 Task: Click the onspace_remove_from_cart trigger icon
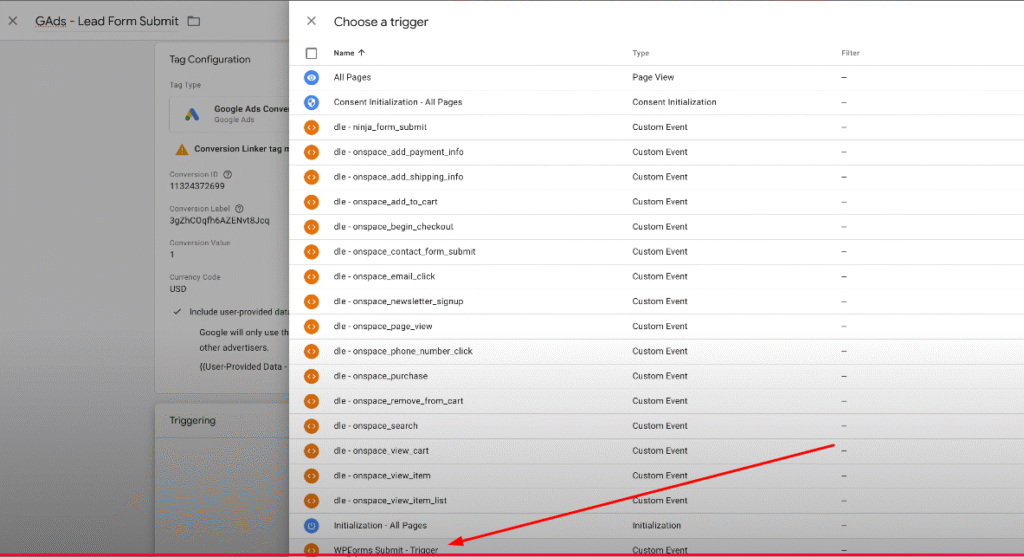pos(312,401)
